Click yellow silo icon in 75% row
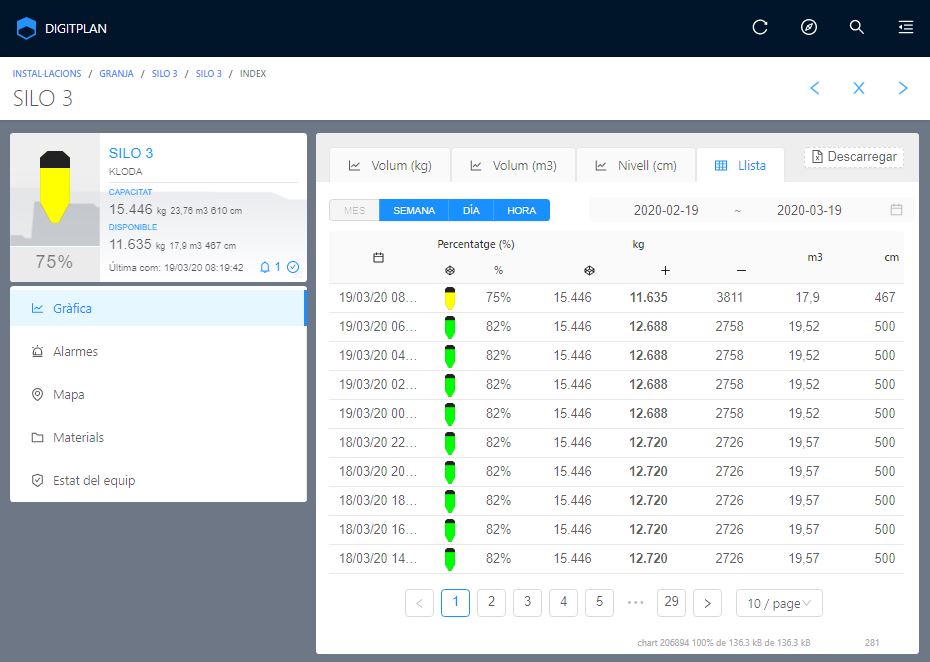This screenshot has height=662, width=930. click(450, 298)
